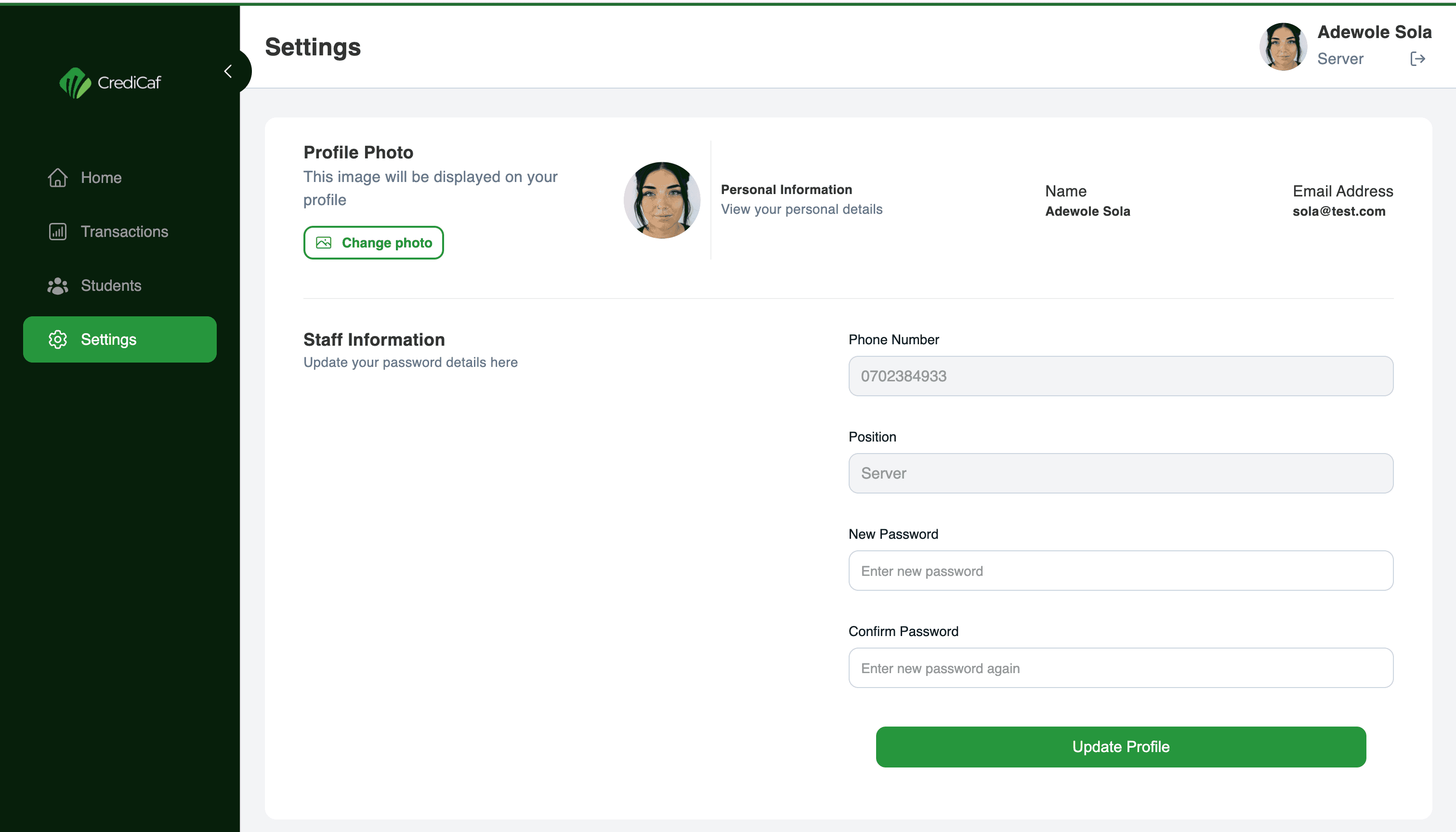The width and height of the screenshot is (1456, 832).
Task: Click the Settings gear icon
Action: pos(58,339)
